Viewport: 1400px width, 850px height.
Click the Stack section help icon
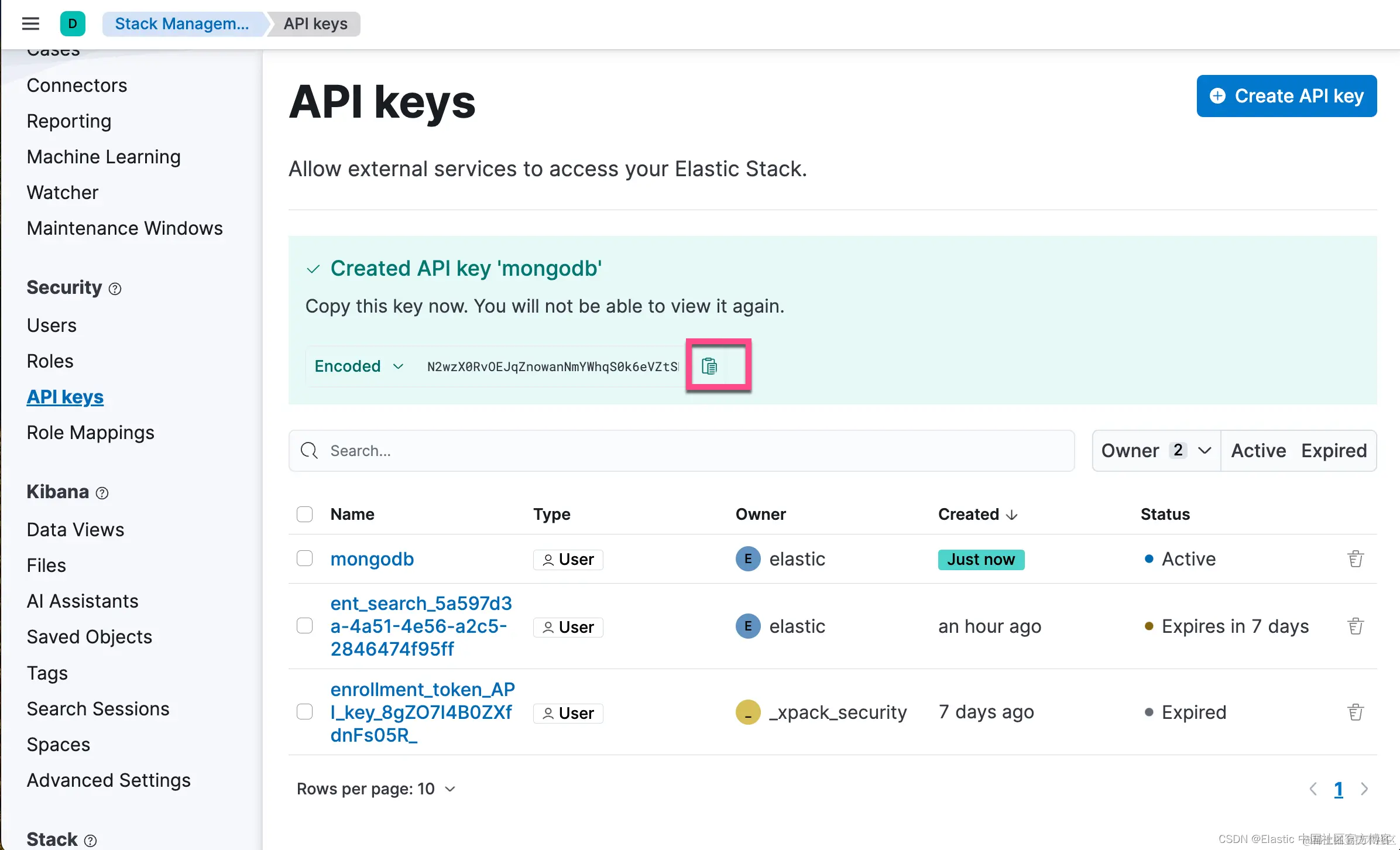[91, 841]
